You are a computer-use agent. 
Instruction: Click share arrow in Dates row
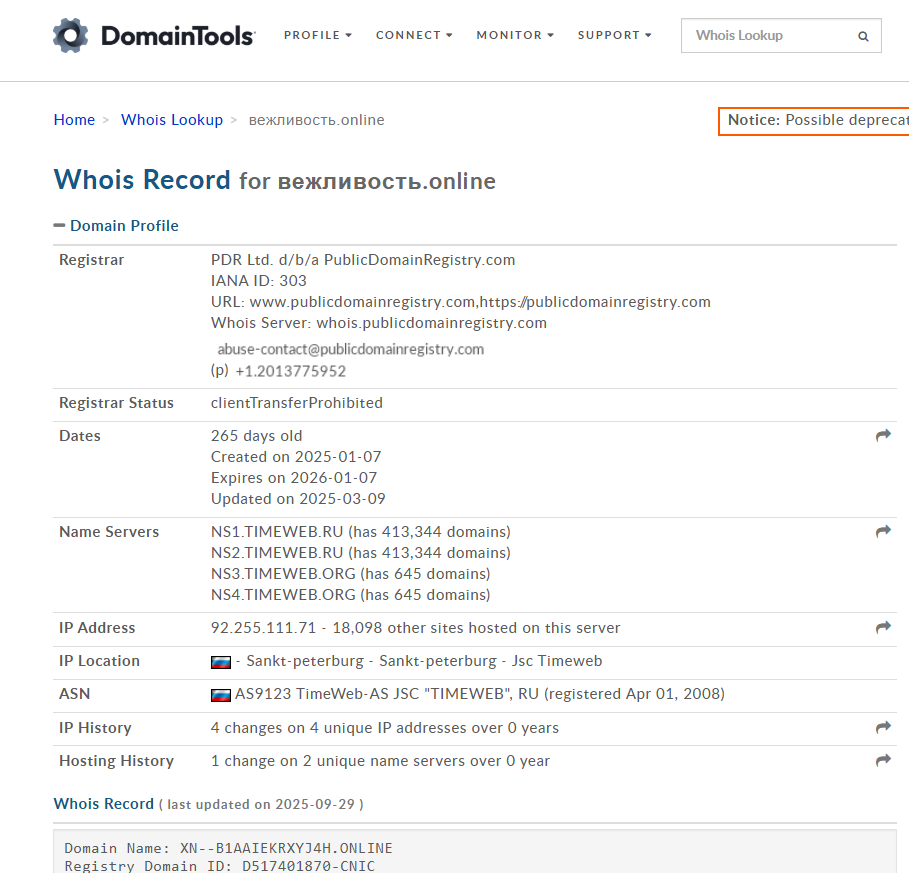pyautogui.click(x=883, y=435)
